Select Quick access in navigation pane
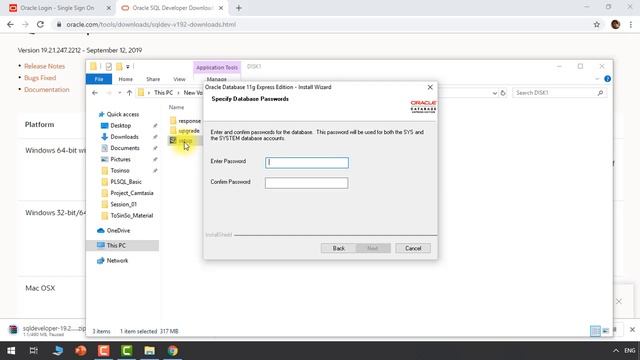Screen dimensions: 640x360 pyautogui.click(x=122, y=114)
